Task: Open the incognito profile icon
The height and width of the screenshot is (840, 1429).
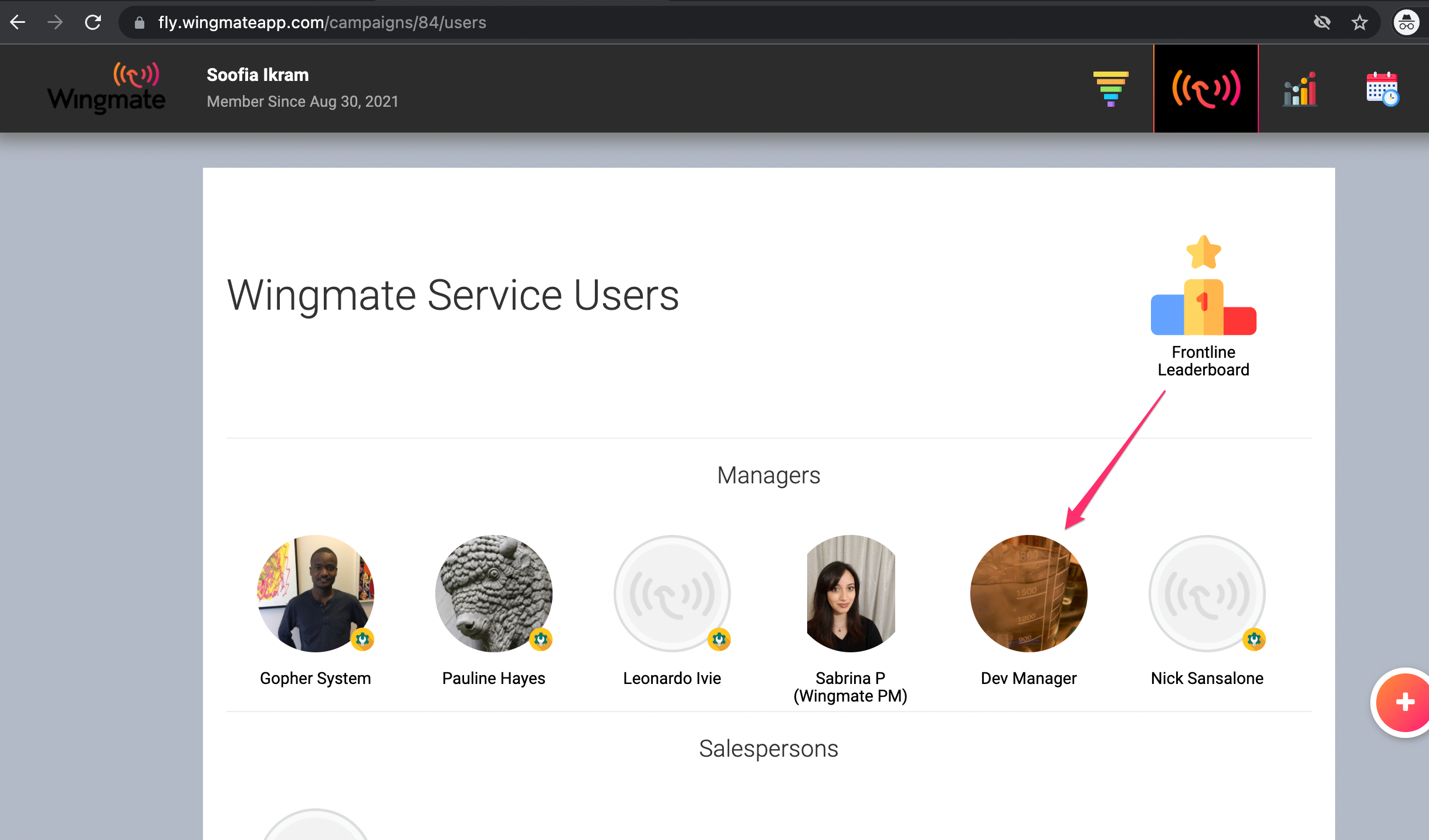Action: point(1407,22)
